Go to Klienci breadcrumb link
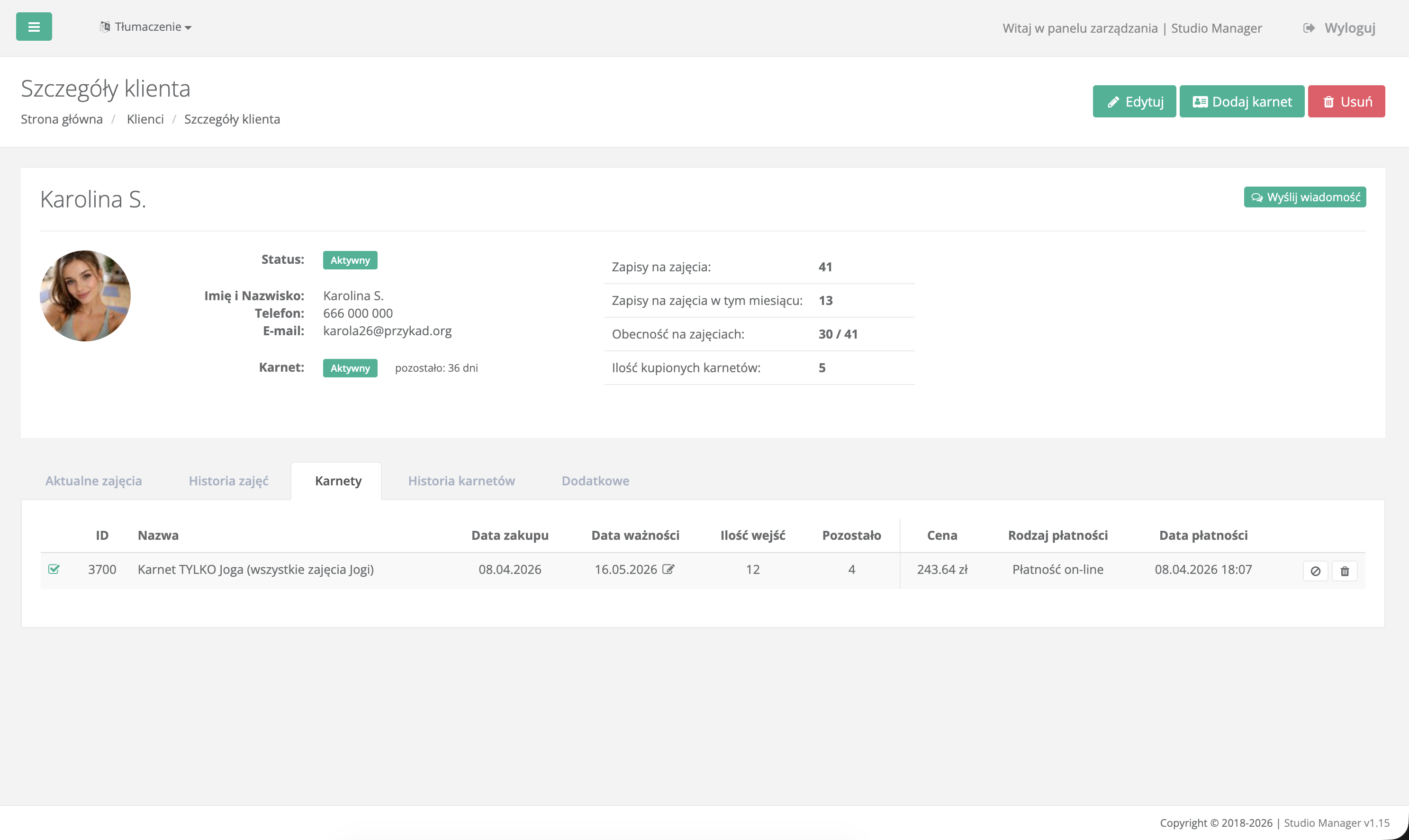The width and height of the screenshot is (1409, 840). tap(145, 119)
